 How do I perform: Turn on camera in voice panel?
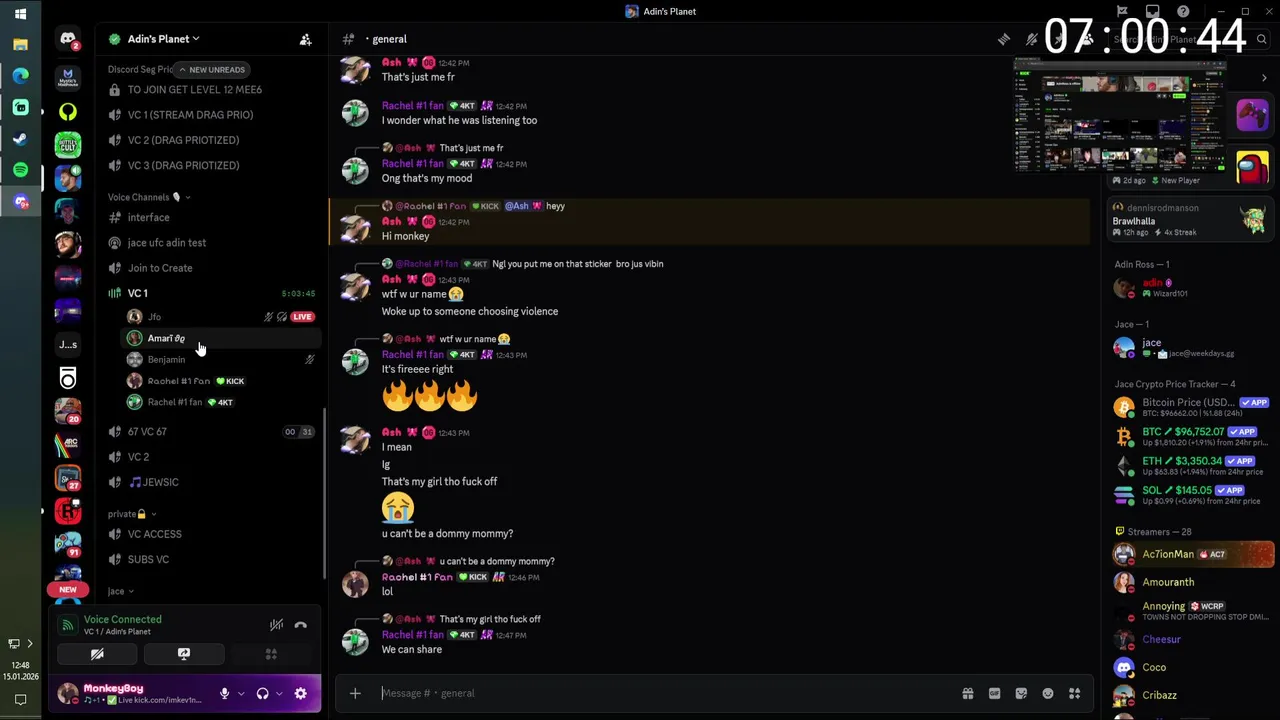point(97,654)
